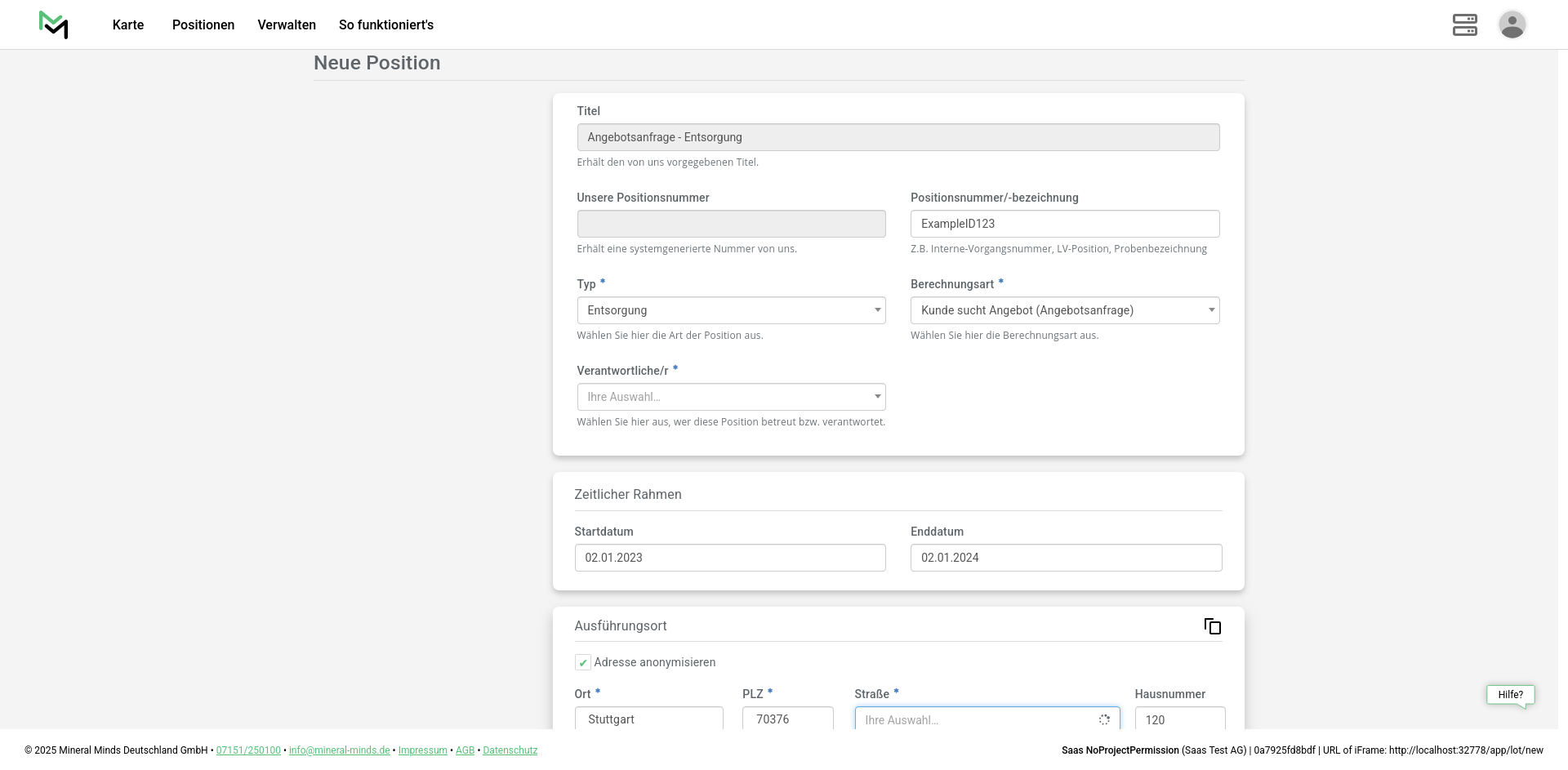Click the Startdatum date field
This screenshot has height=770, width=1568.
(729, 558)
